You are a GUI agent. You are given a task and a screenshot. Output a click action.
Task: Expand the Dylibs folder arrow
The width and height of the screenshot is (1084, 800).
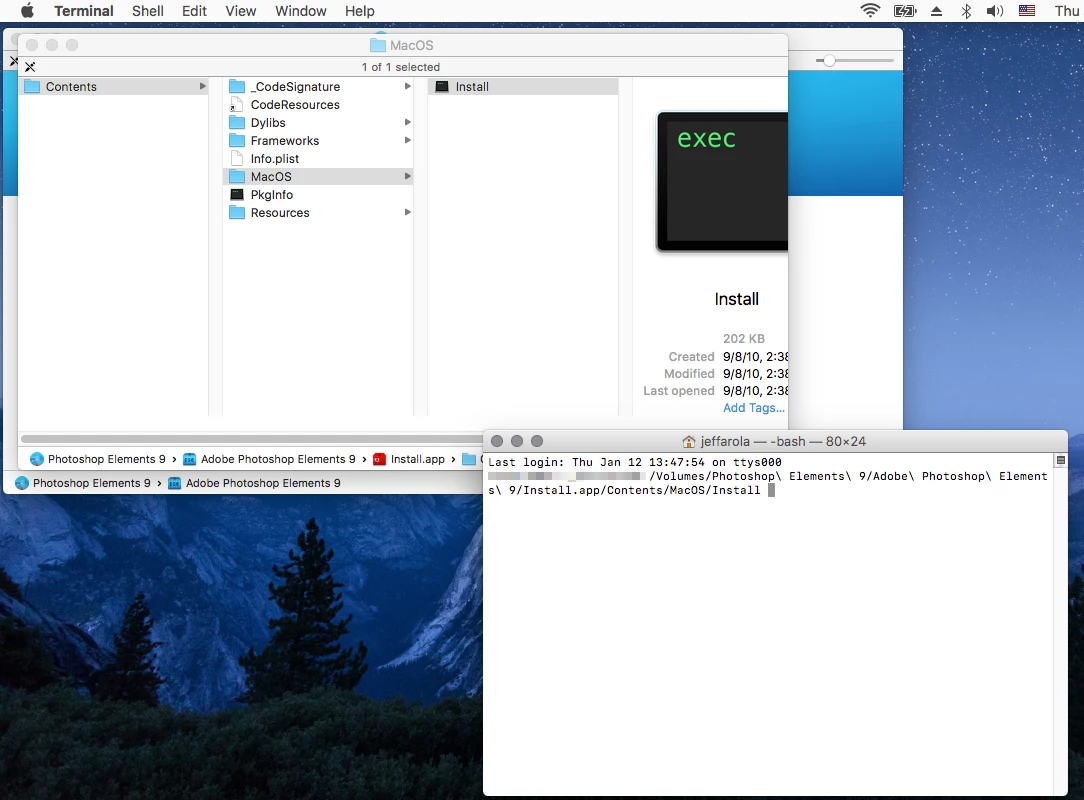point(407,122)
